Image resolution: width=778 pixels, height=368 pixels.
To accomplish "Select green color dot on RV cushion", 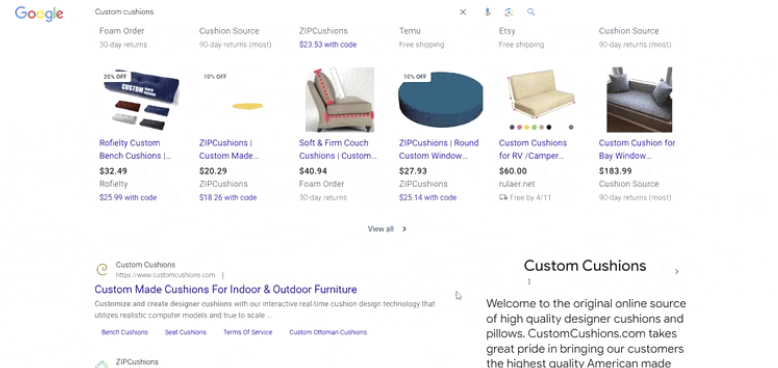I will click(x=534, y=127).
